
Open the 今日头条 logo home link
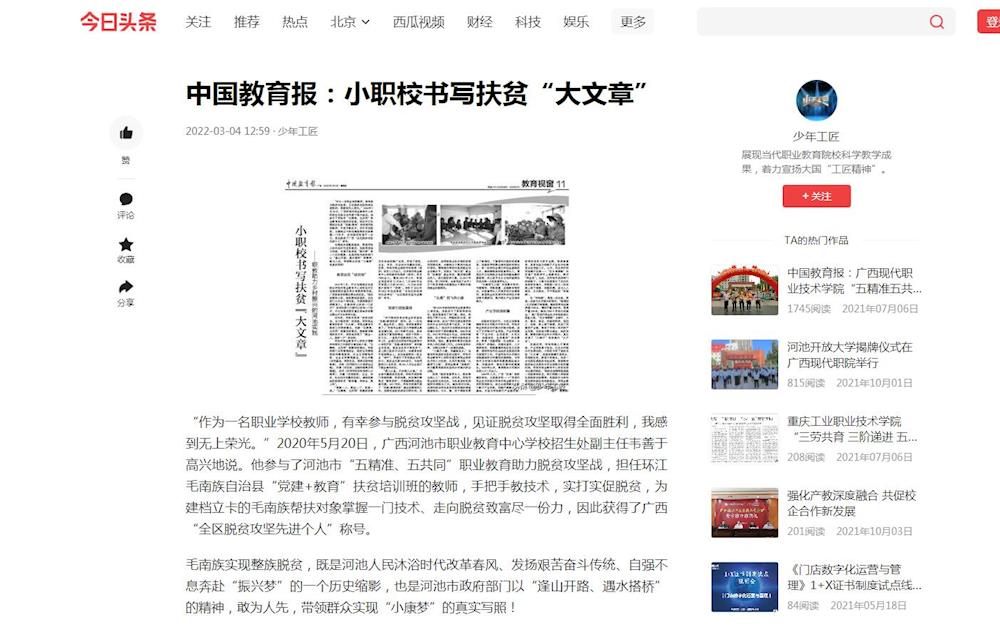tap(118, 22)
